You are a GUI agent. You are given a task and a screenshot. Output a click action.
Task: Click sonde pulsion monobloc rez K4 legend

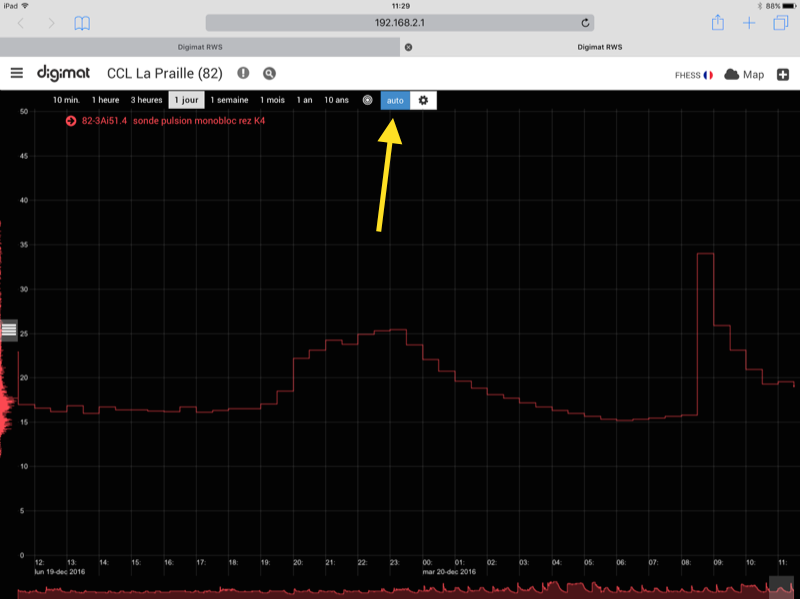(x=199, y=121)
